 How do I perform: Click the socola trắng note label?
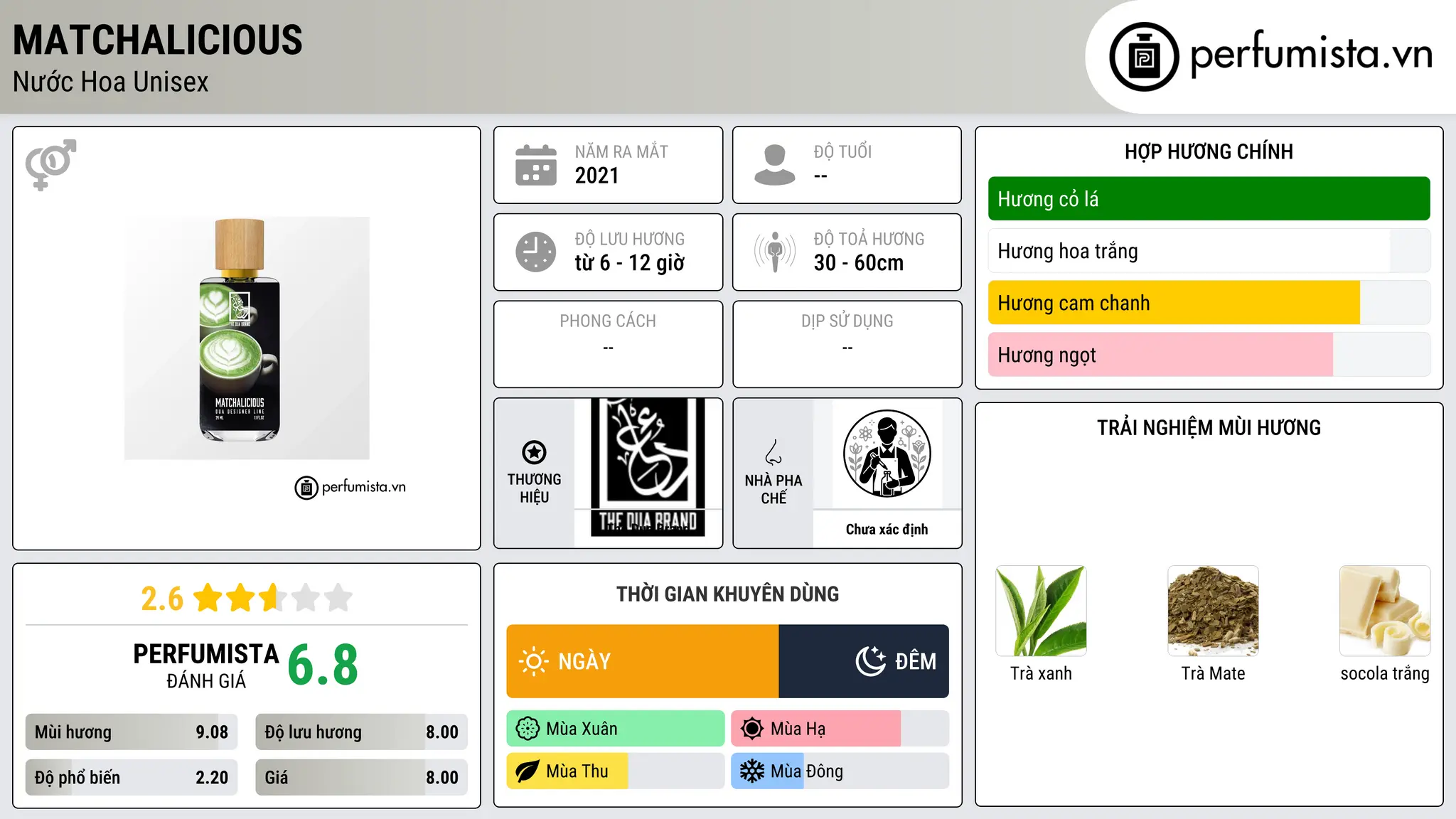1385,674
